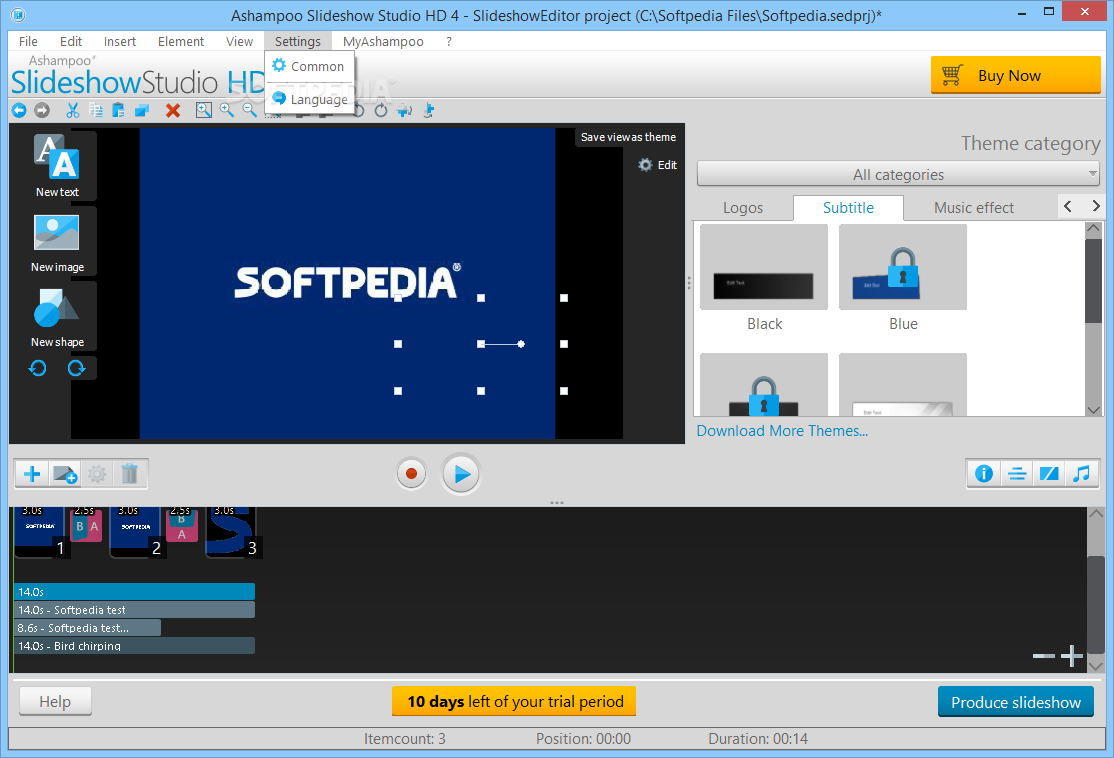Select the 14.0s Bird chirping track
The height and width of the screenshot is (758, 1114).
[134, 646]
